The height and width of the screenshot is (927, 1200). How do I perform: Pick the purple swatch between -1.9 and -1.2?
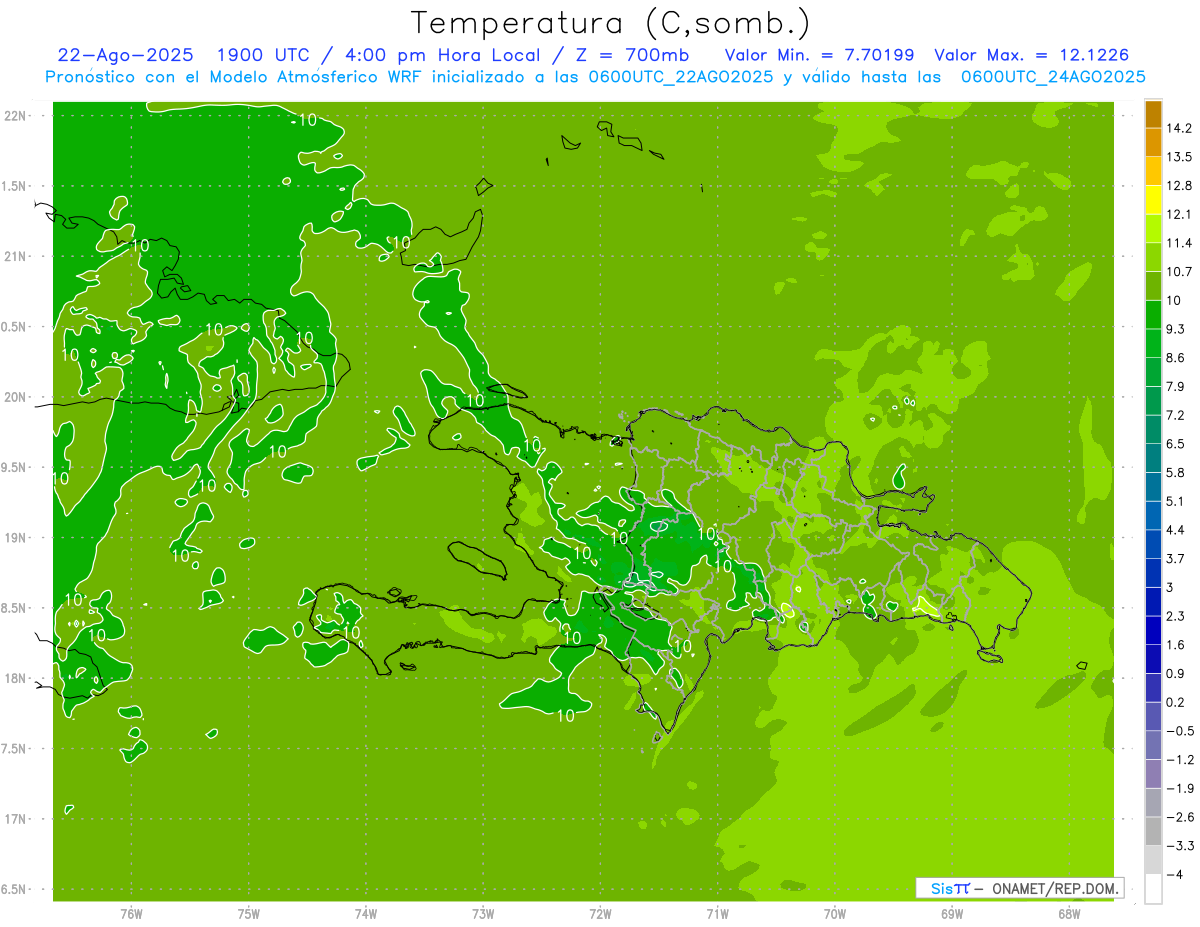tap(1153, 774)
